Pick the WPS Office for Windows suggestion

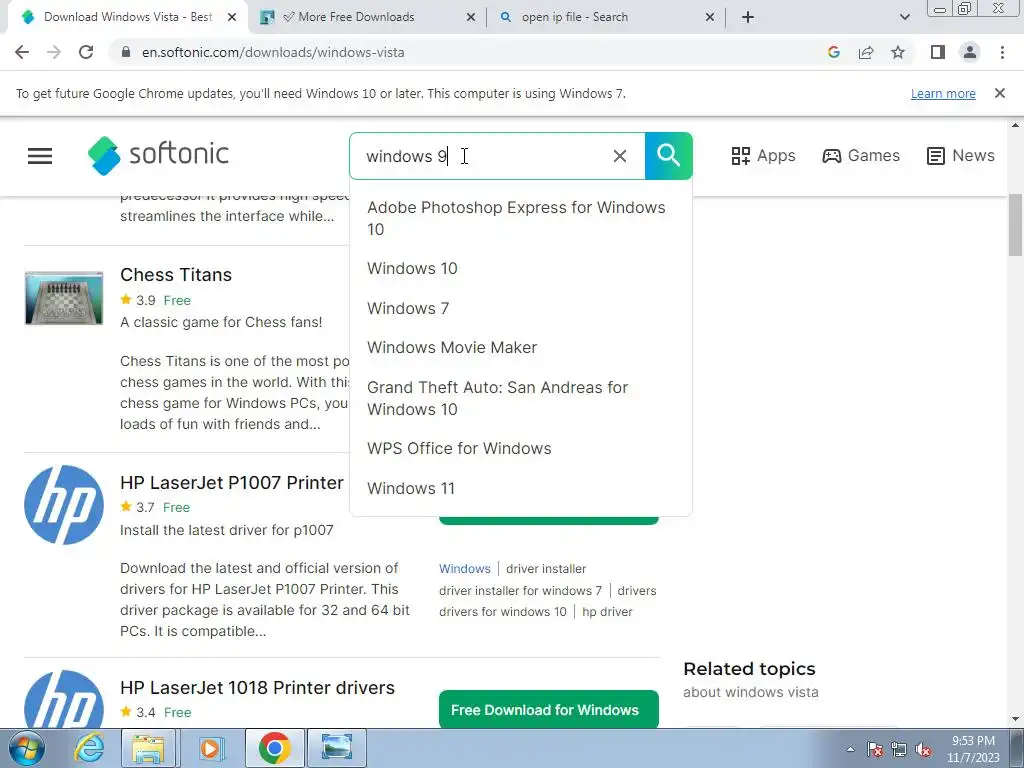click(520, 449)
